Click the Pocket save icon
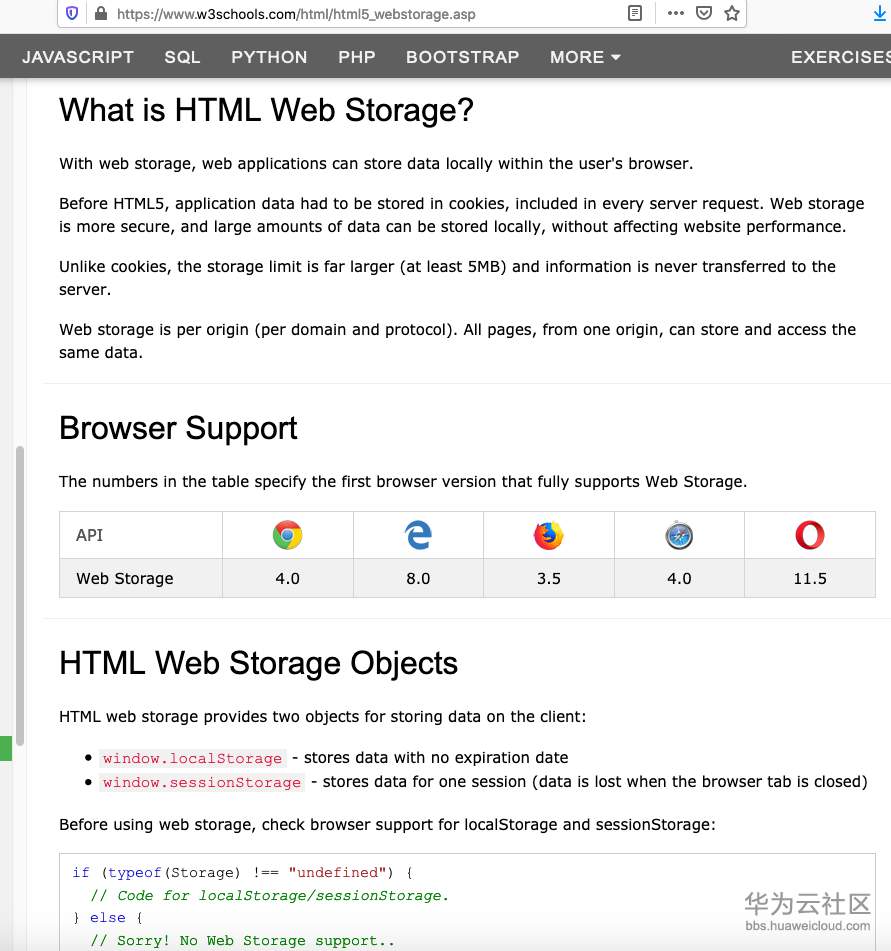This screenshot has width=891, height=951. click(703, 14)
